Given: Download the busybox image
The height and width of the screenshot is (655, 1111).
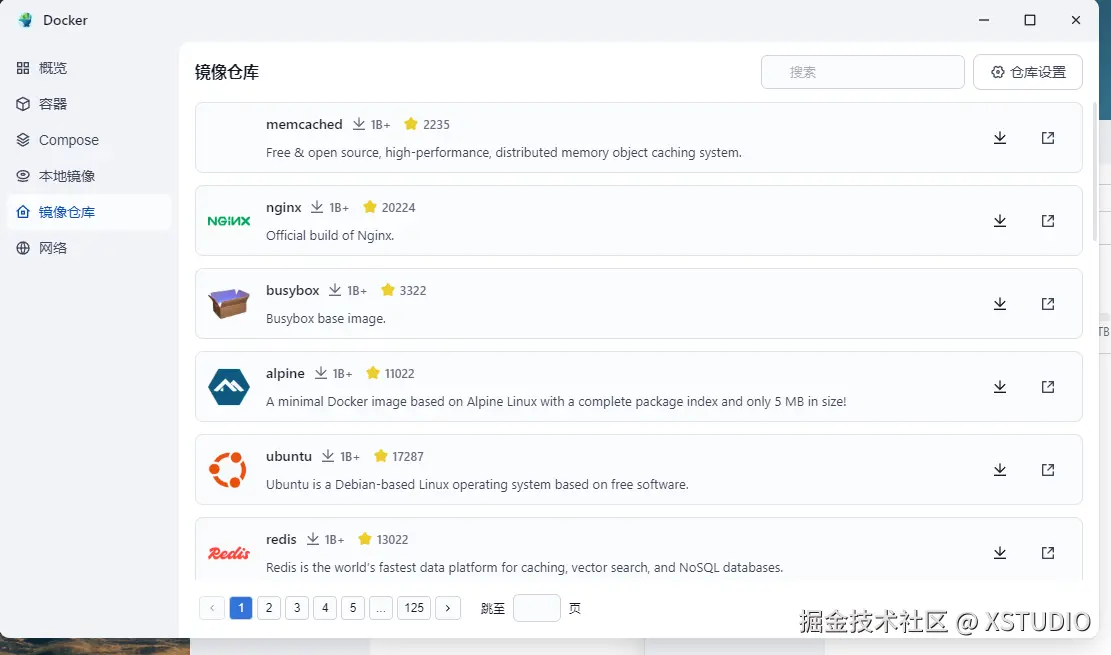Looking at the screenshot, I should (x=1000, y=303).
